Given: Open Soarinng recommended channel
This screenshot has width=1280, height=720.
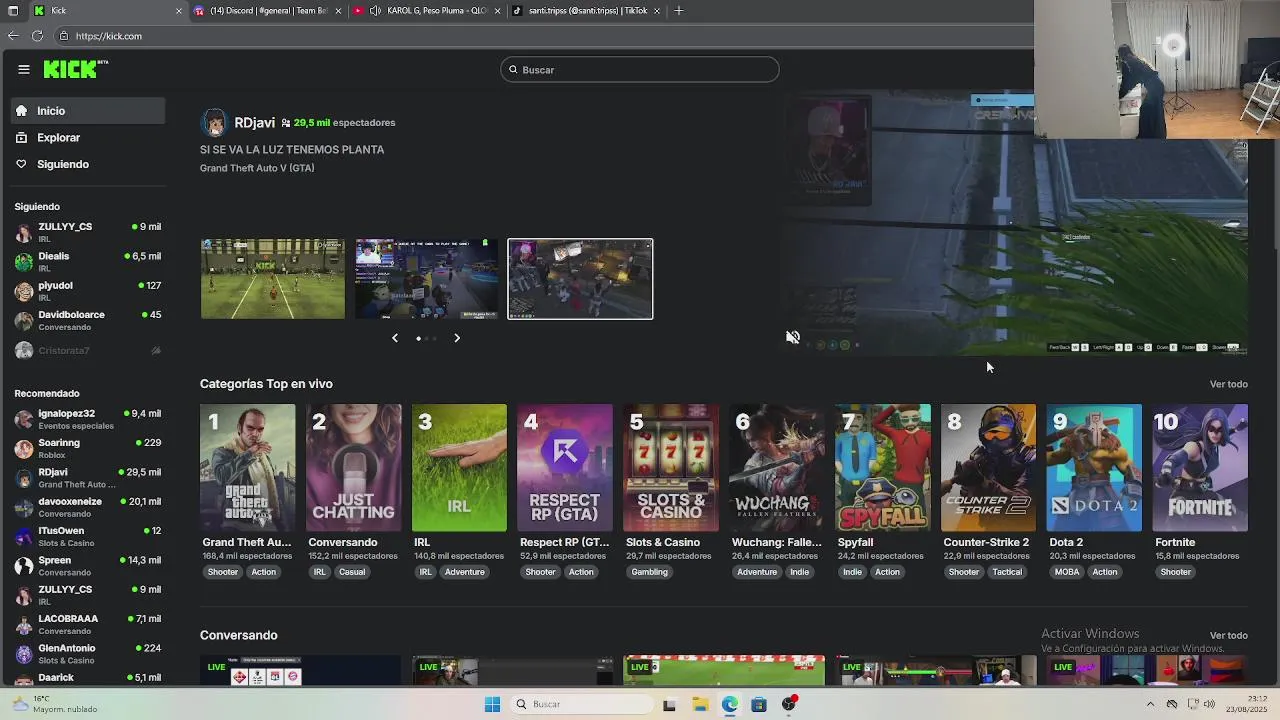Looking at the screenshot, I should 88,448.
